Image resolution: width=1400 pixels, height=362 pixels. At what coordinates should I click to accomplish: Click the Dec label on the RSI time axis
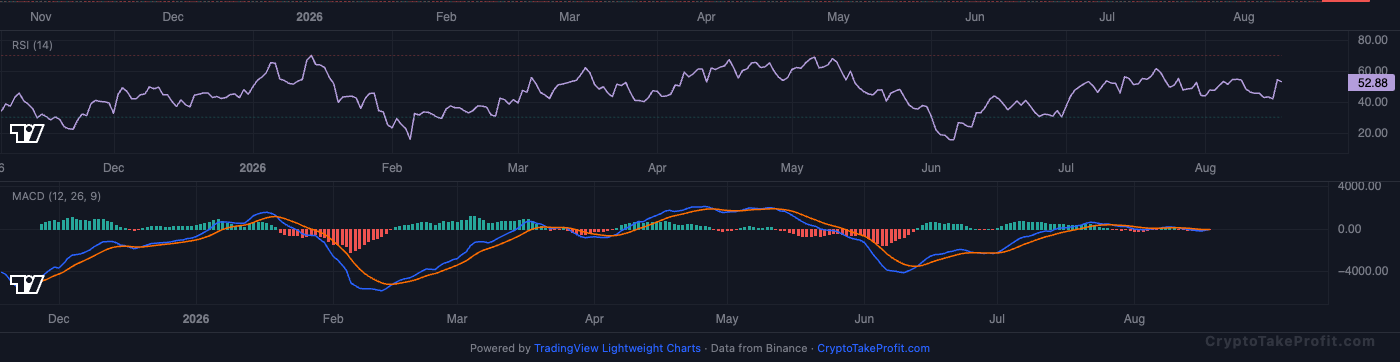click(x=113, y=168)
